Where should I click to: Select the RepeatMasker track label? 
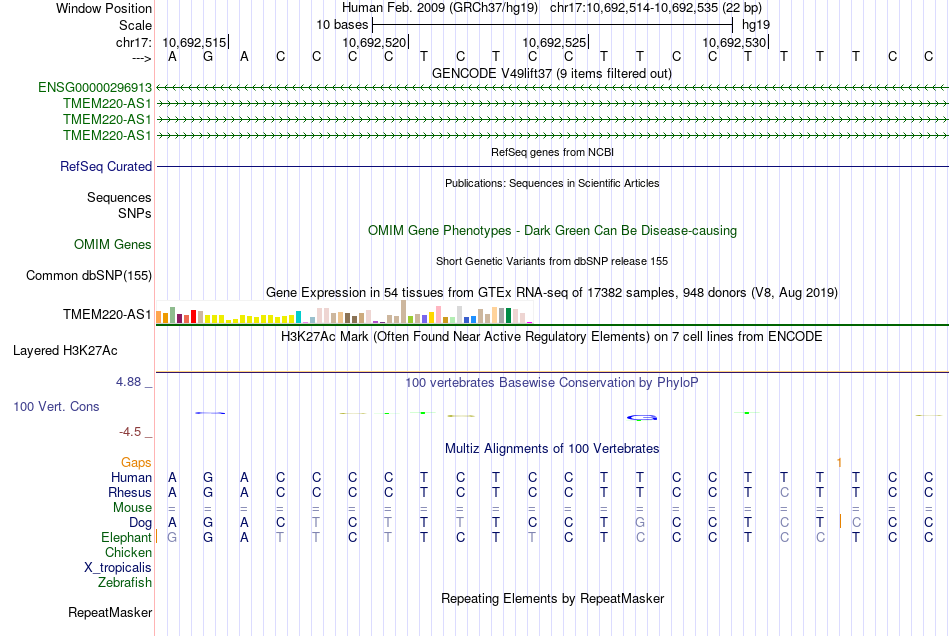(110, 612)
